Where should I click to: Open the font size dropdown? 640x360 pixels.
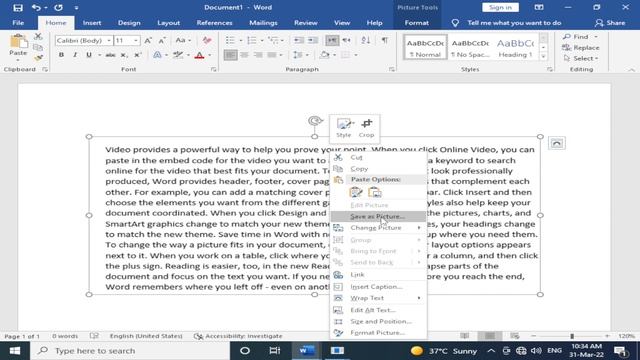coord(136,40)
